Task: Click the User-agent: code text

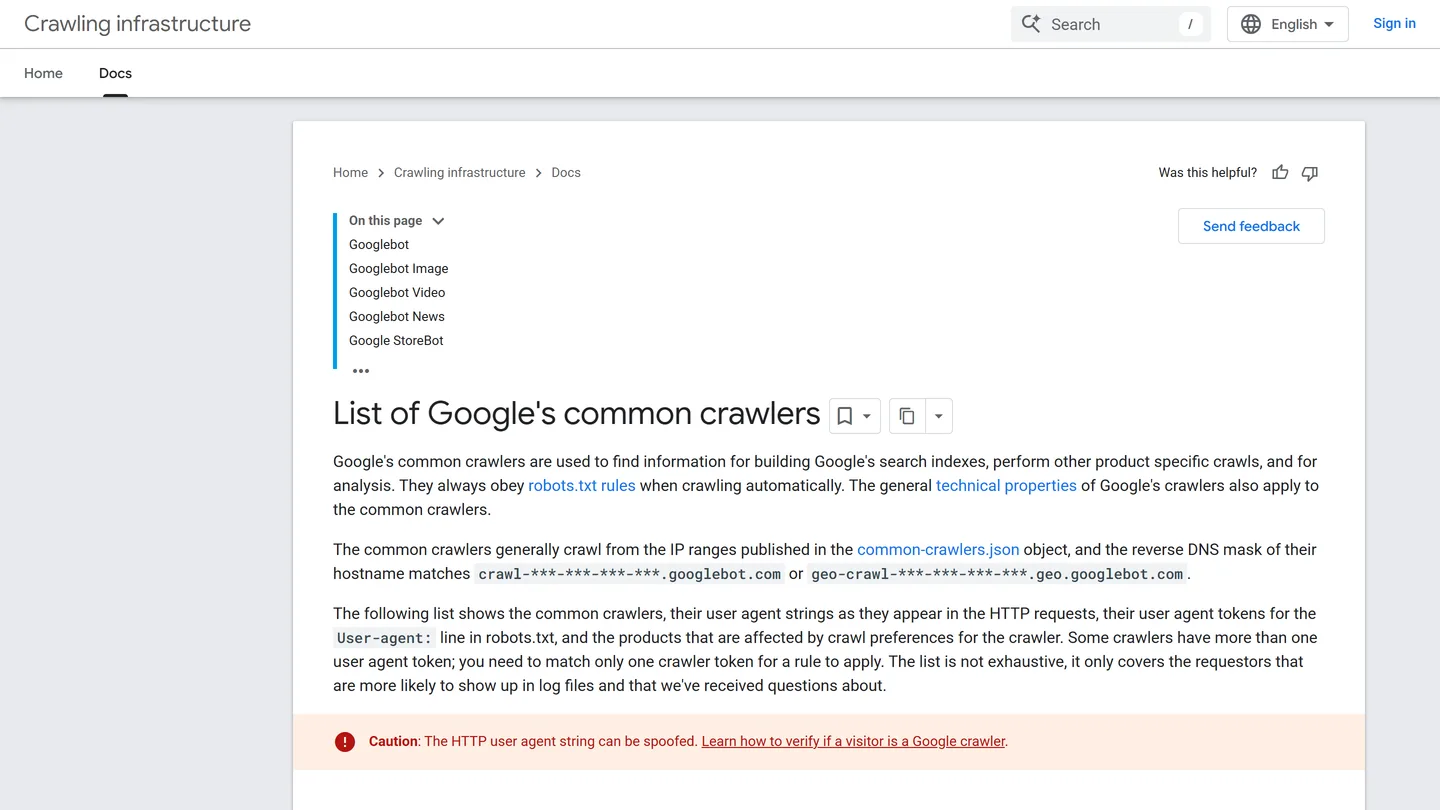Action: coord(384,638)
